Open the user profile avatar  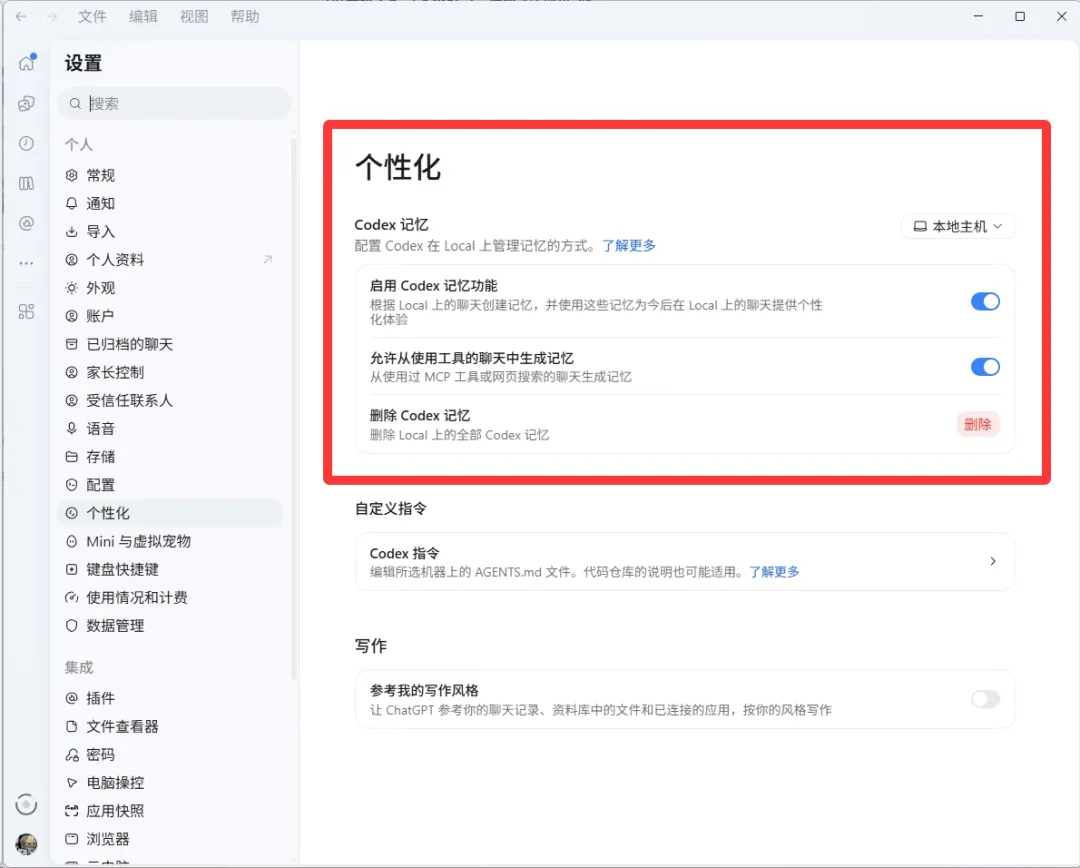(26, 844)
